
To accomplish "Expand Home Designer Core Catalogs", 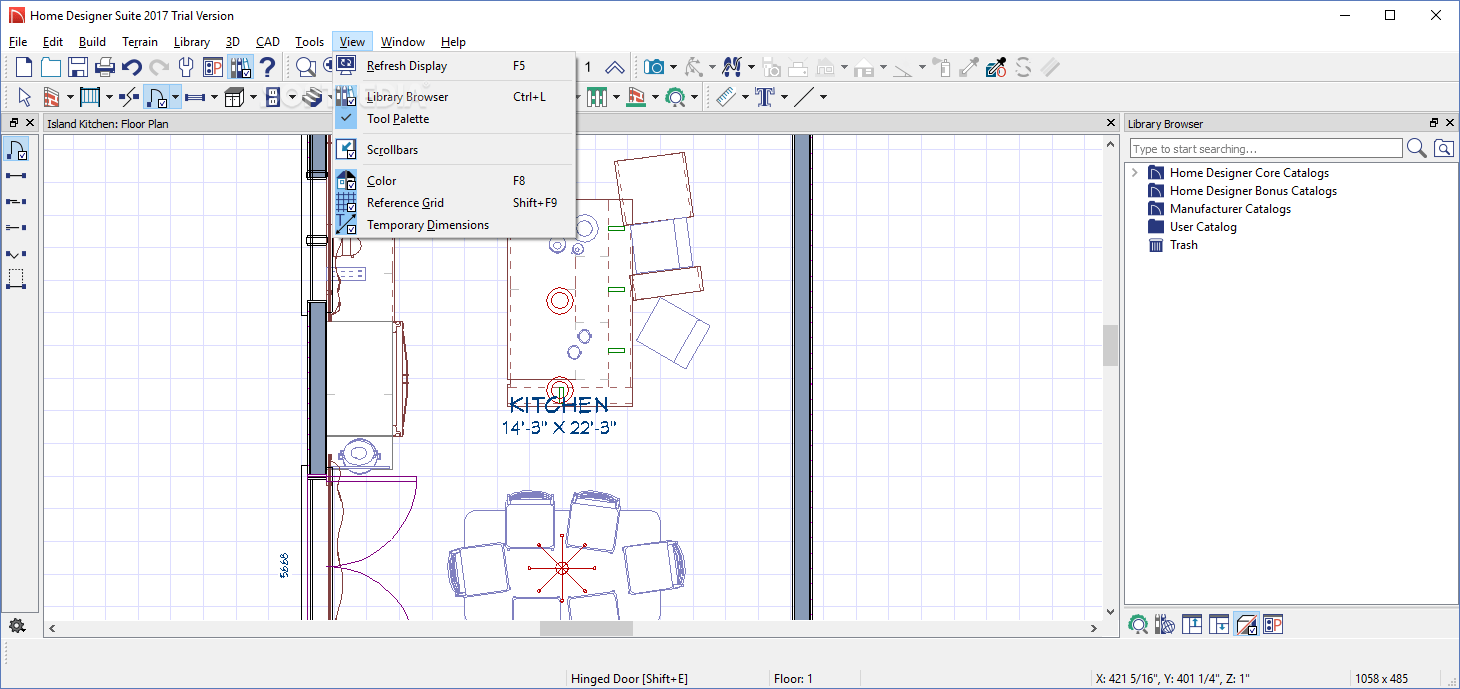I will (x=1134, y=172).
